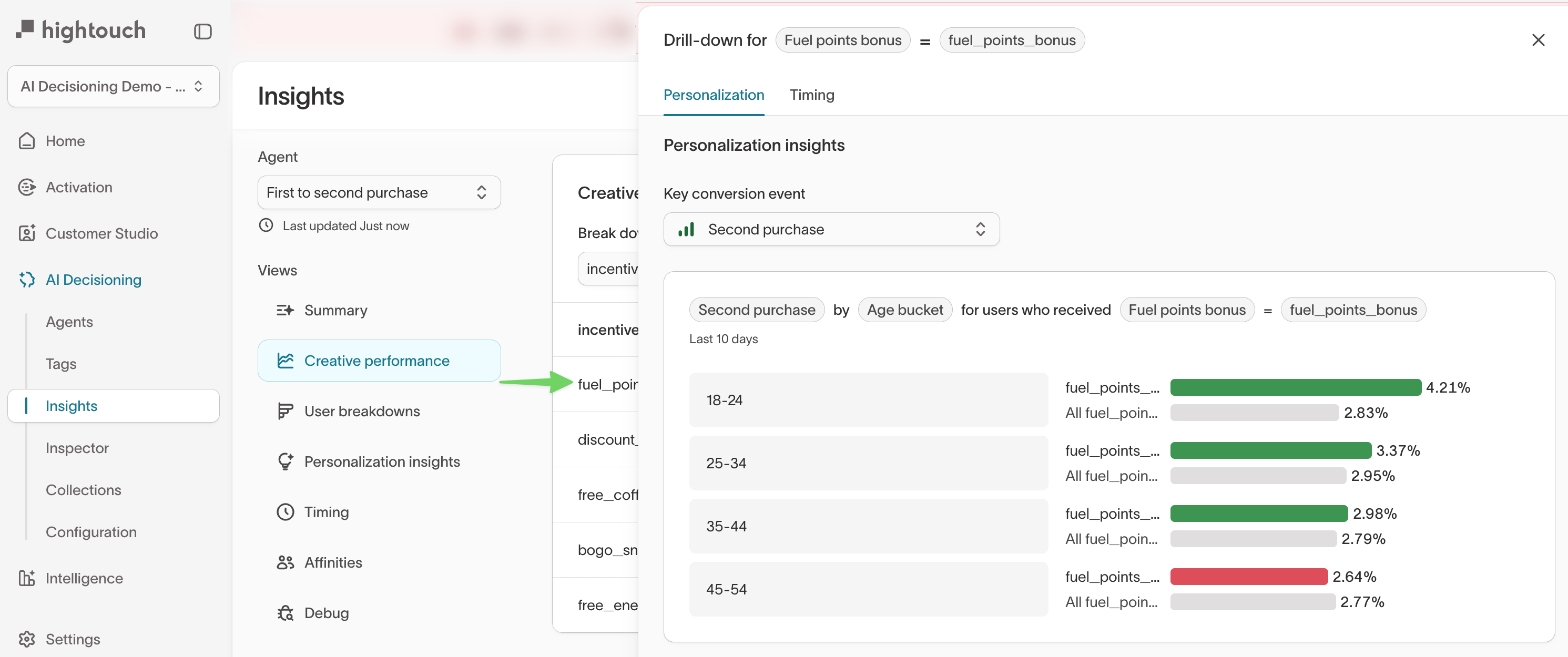Image resolution: width=1568 pixels, height=657 pixels.
Task: Select the Personalization tab
Action: (x=714, y=95)
